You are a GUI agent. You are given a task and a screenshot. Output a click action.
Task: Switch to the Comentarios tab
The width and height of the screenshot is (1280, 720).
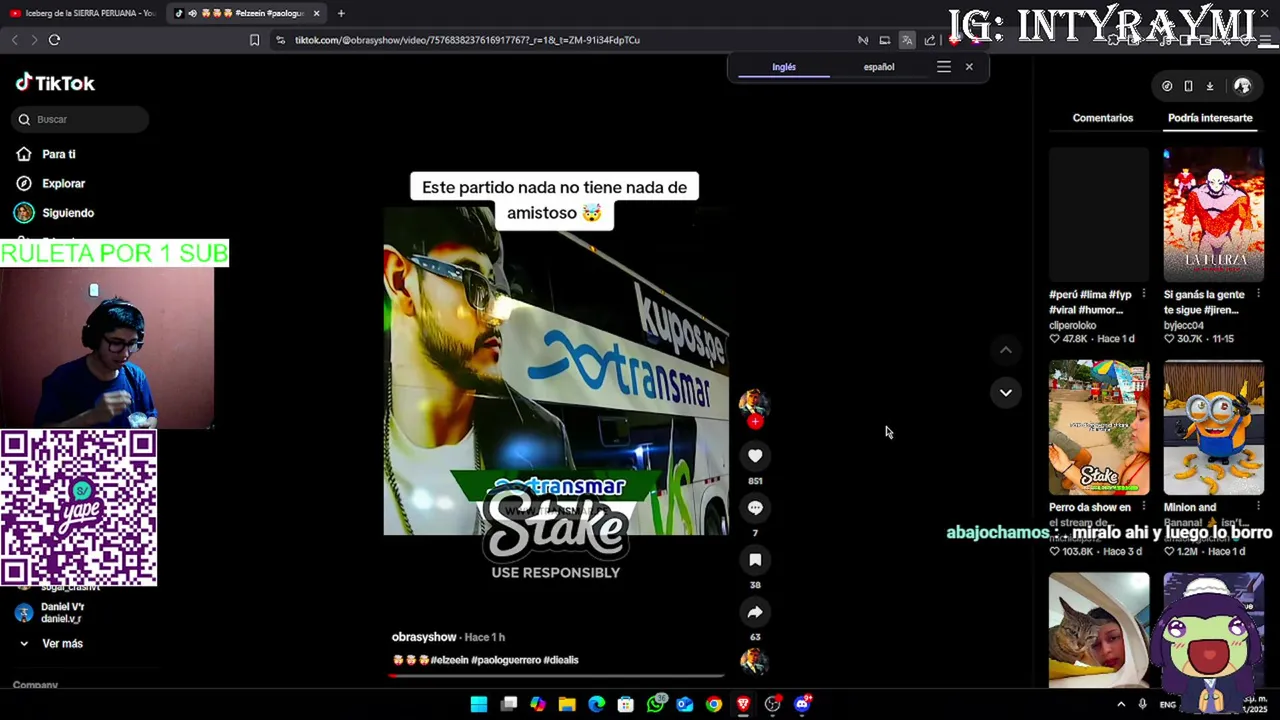click(x=1103, y=118)
